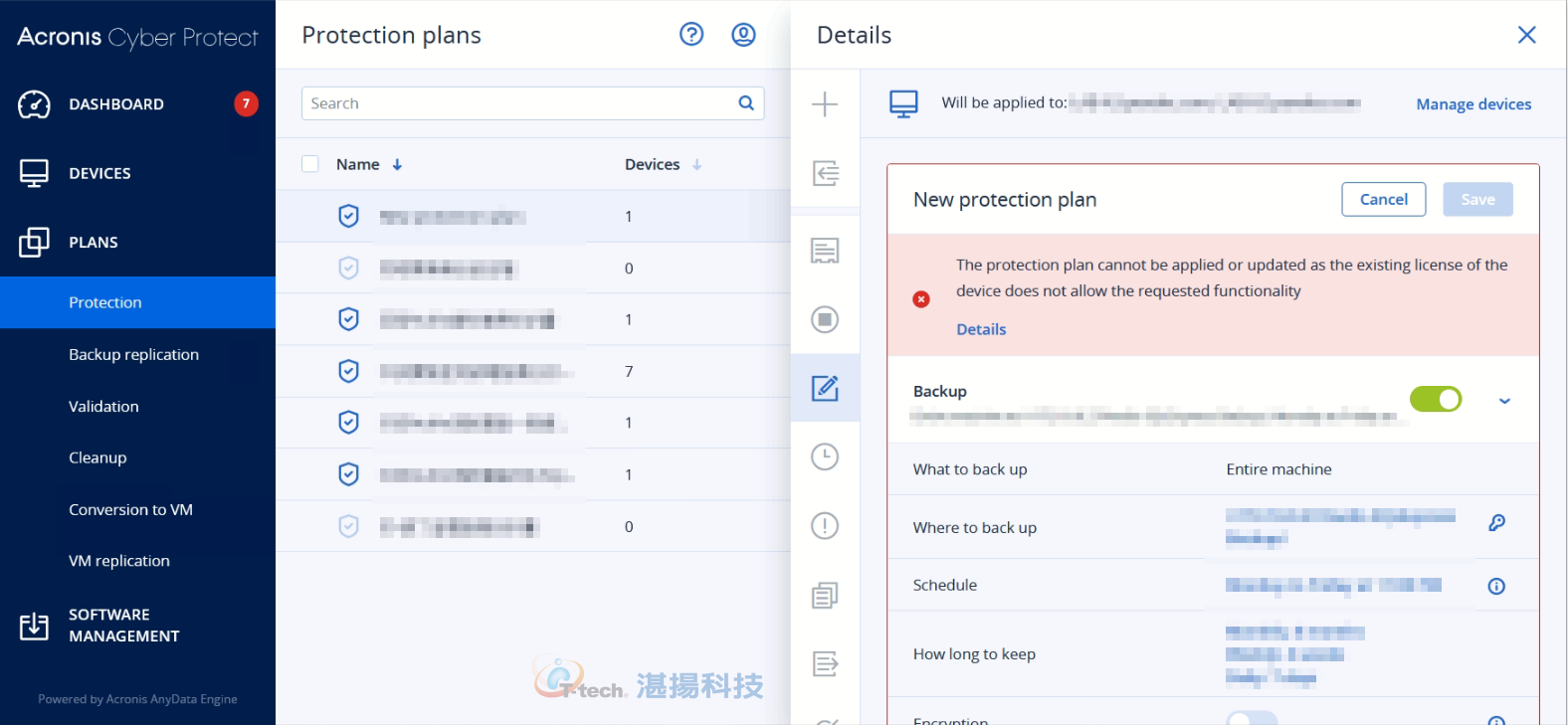The image size is (1568, 725).
Task: Select the plan row with 7 devices
Action: click(x=532, y=372)
